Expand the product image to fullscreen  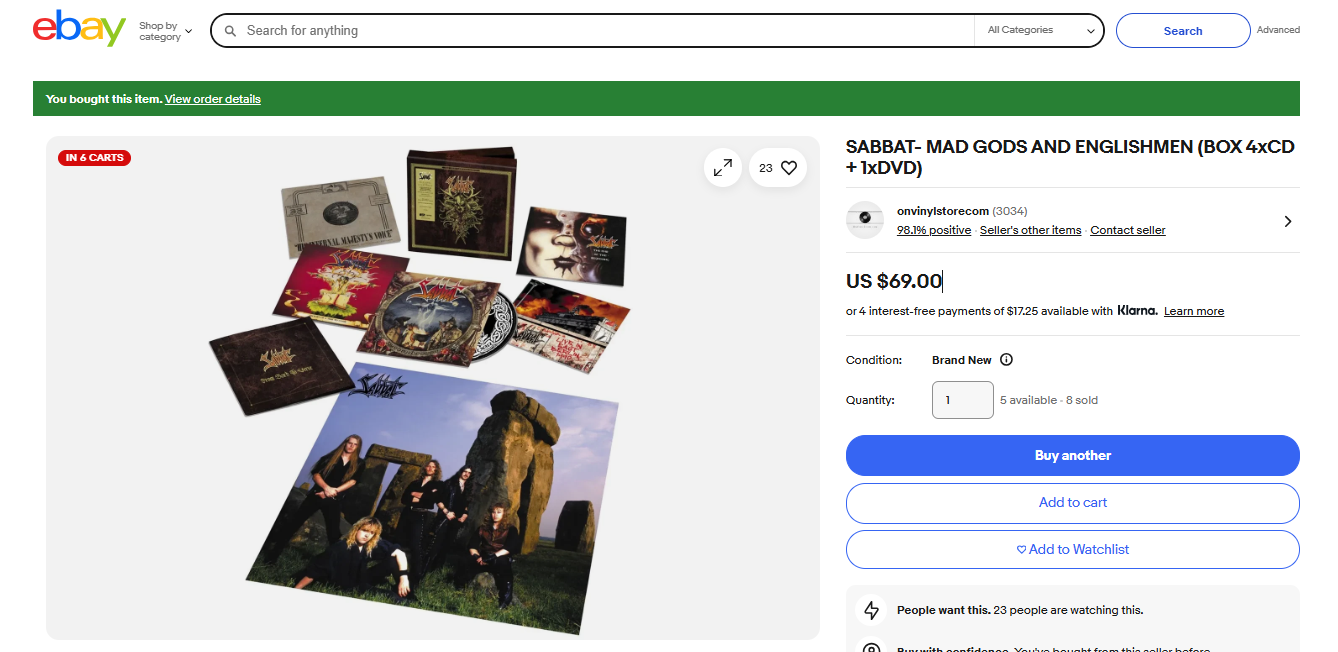(722, 168)
